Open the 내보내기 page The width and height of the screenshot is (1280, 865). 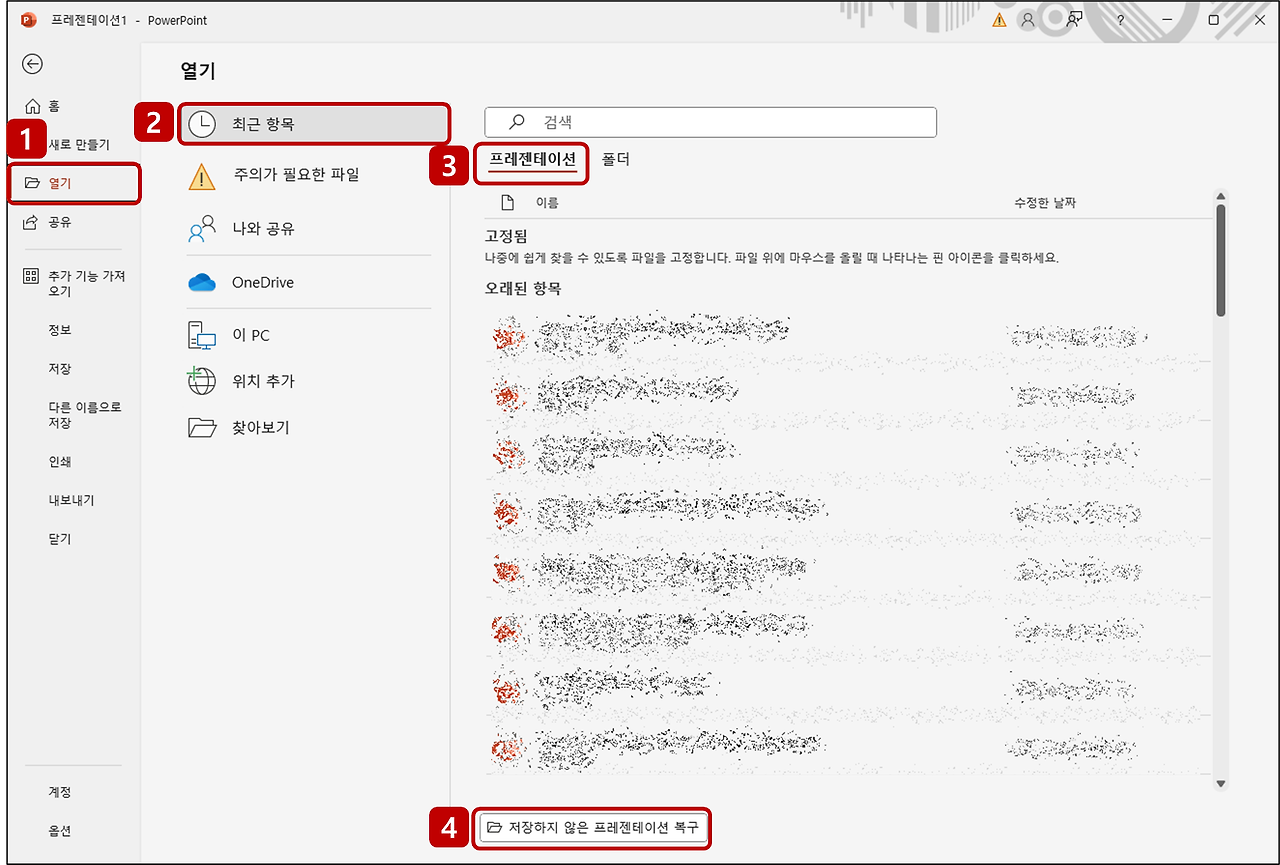coord(71,501)
